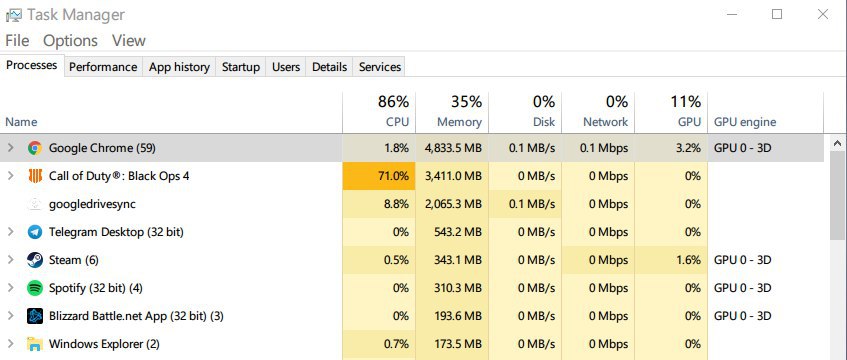Click the 4,833.5 MB memory cell

click(452, 148)
